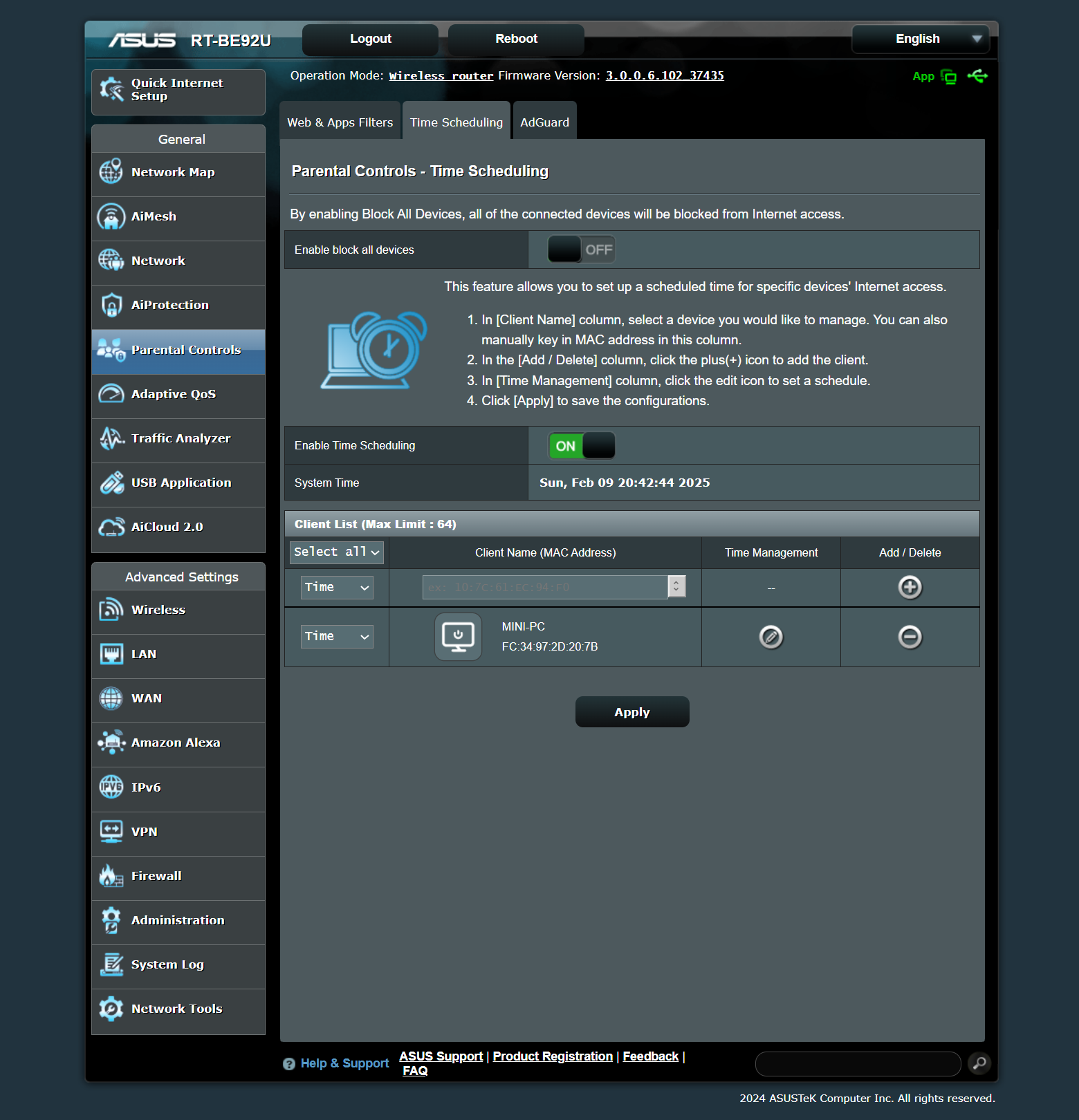
Task: Open Traffic Analyzer waveform icon
Action: pos(111,438)
